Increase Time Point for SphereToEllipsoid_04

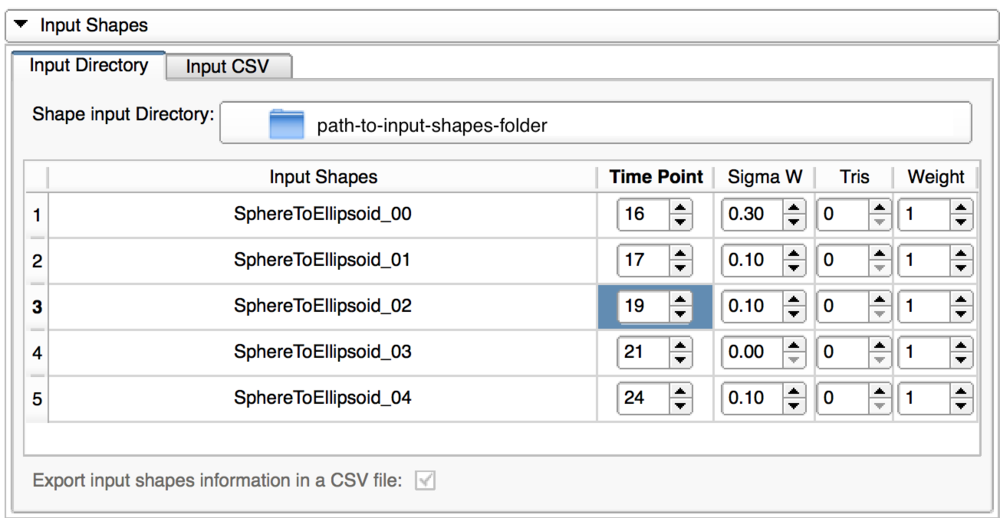[x=681, y=391]
